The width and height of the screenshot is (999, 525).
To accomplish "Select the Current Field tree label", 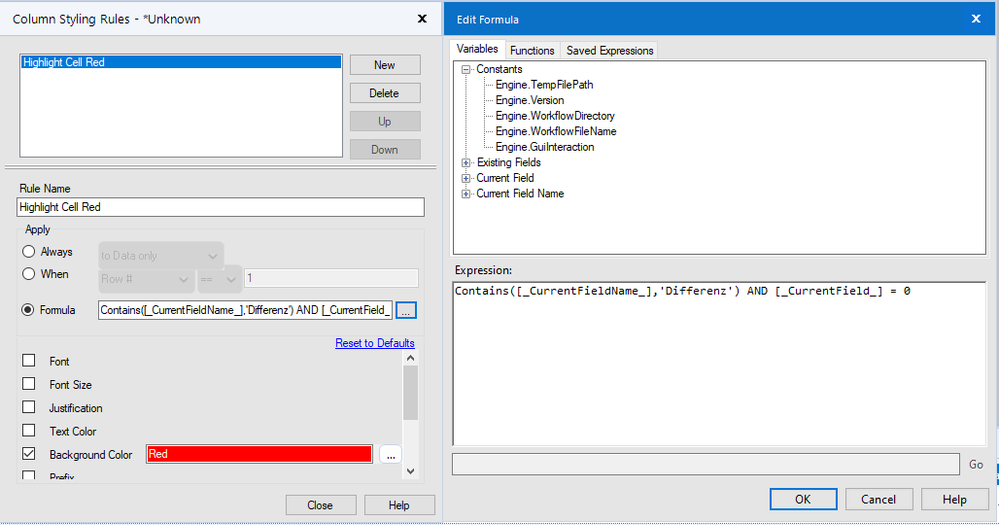I will (x=505, y=178).
